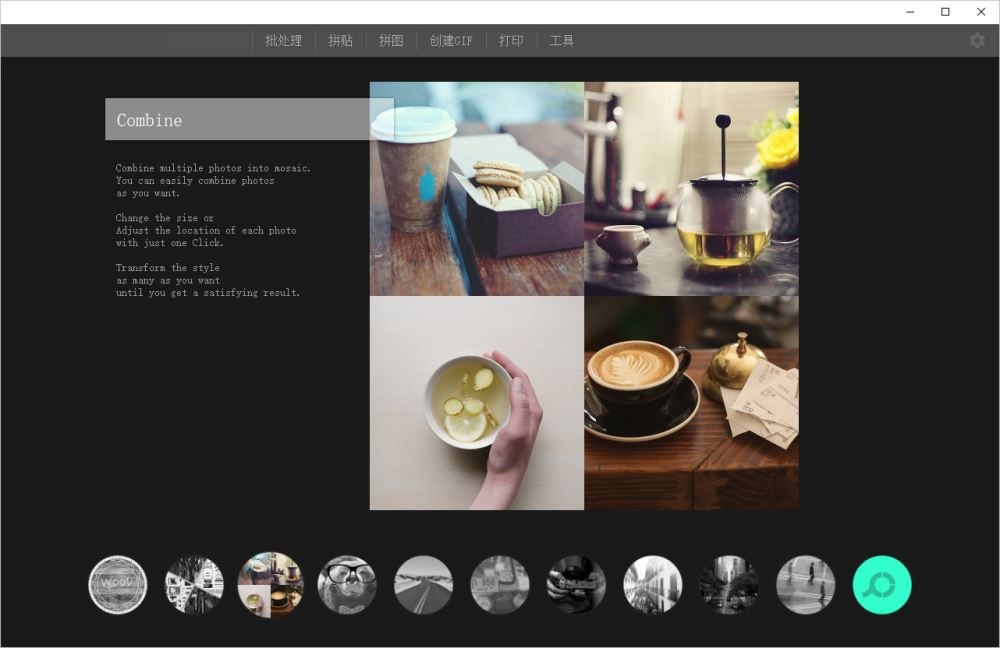Image resolution: width=1000 pixels, height=648 pixels.
Task: Open the 打印 (Print) tab
Action: coord(511,41)
